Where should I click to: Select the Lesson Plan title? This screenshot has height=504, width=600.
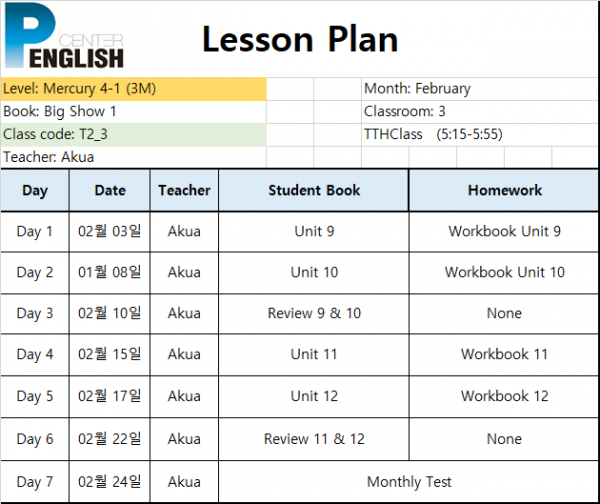point(300,39)
